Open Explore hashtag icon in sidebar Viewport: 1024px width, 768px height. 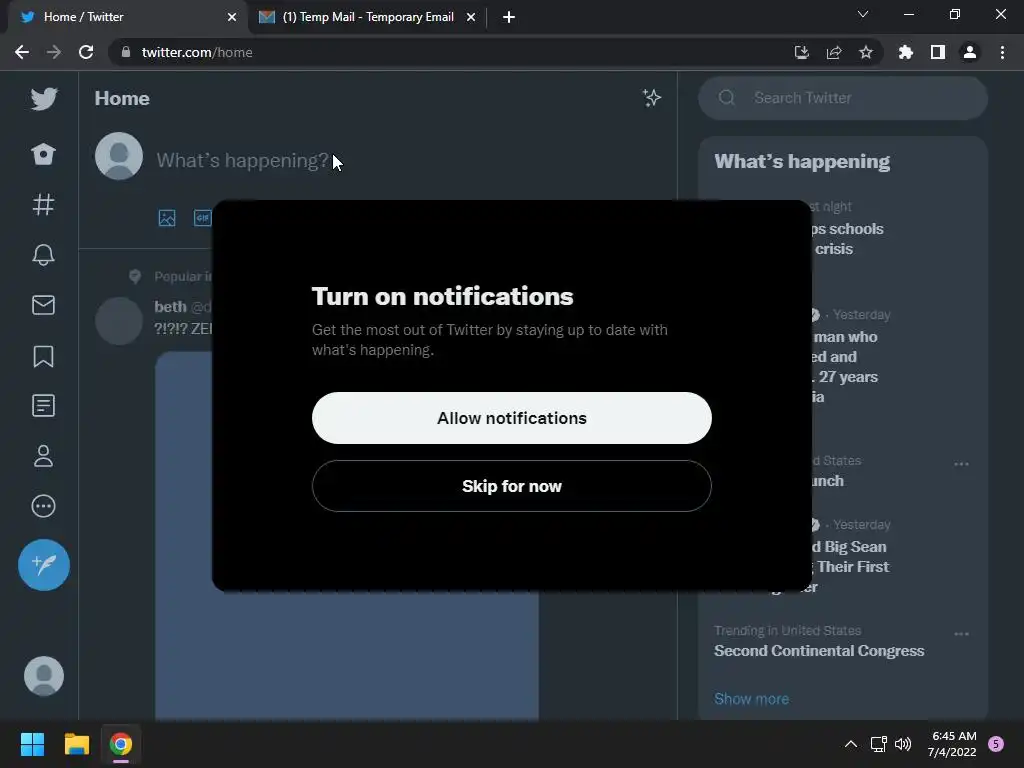(x=43, y=204)
